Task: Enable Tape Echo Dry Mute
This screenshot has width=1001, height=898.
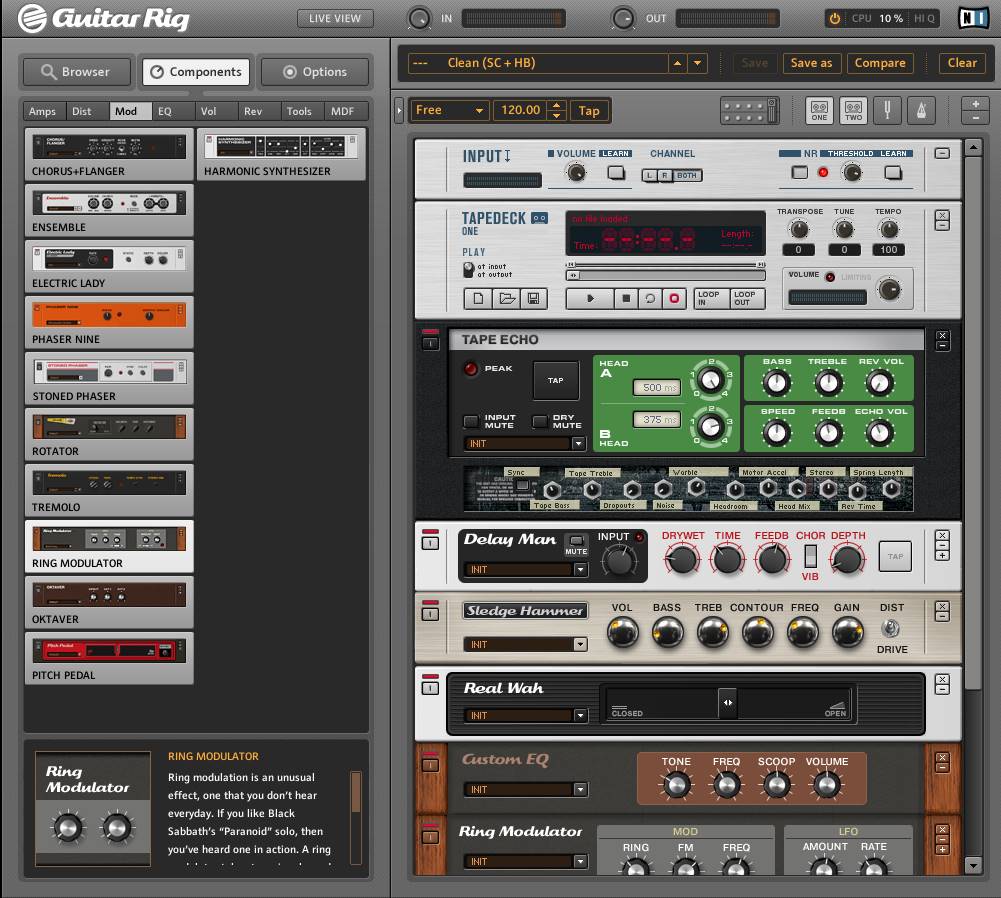Action: click(x=539, y=421)
